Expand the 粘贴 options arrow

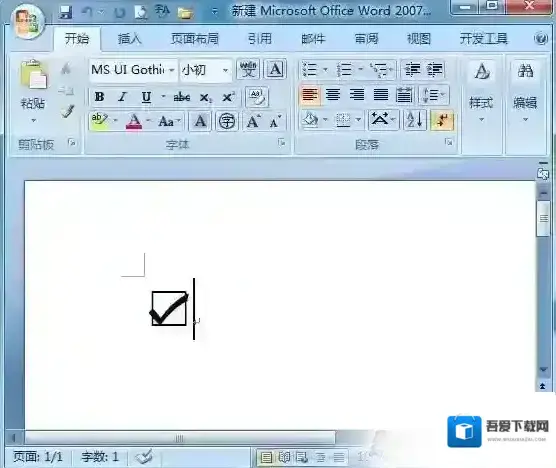coord(33,121)
